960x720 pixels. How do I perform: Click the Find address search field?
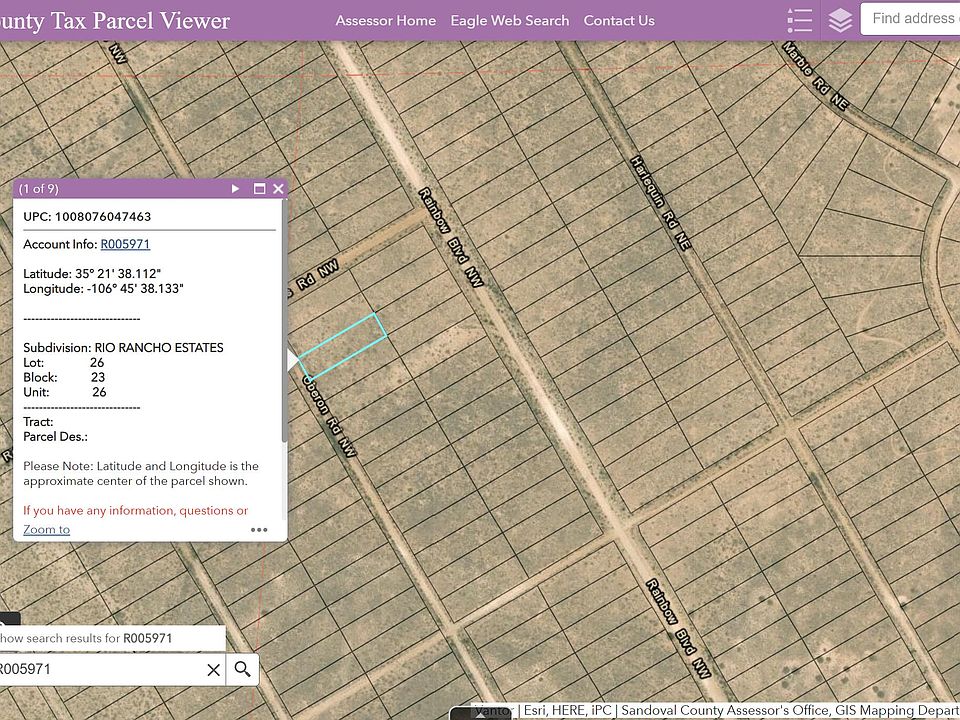910,19
